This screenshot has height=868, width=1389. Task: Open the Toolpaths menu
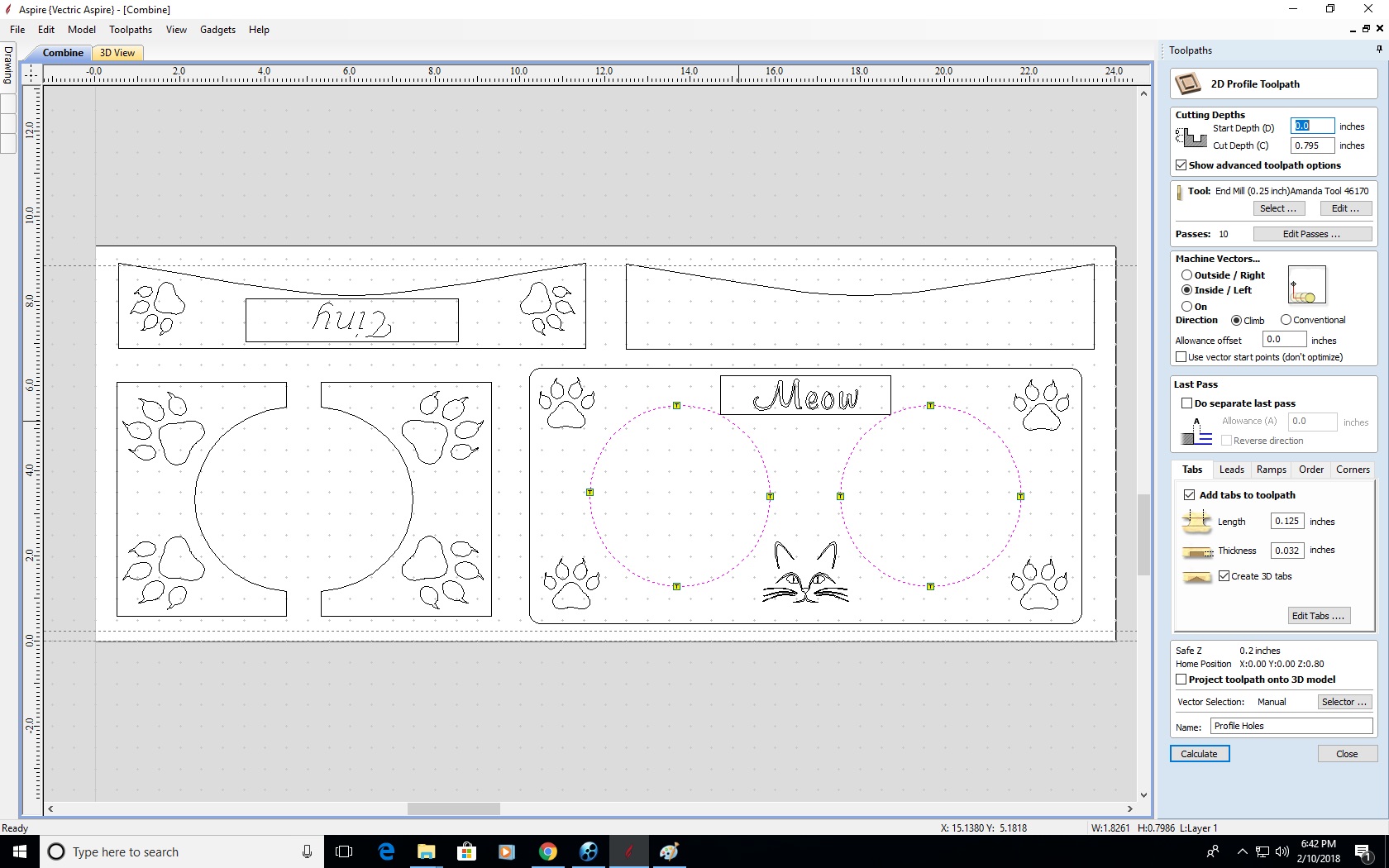tap(131, 30)
